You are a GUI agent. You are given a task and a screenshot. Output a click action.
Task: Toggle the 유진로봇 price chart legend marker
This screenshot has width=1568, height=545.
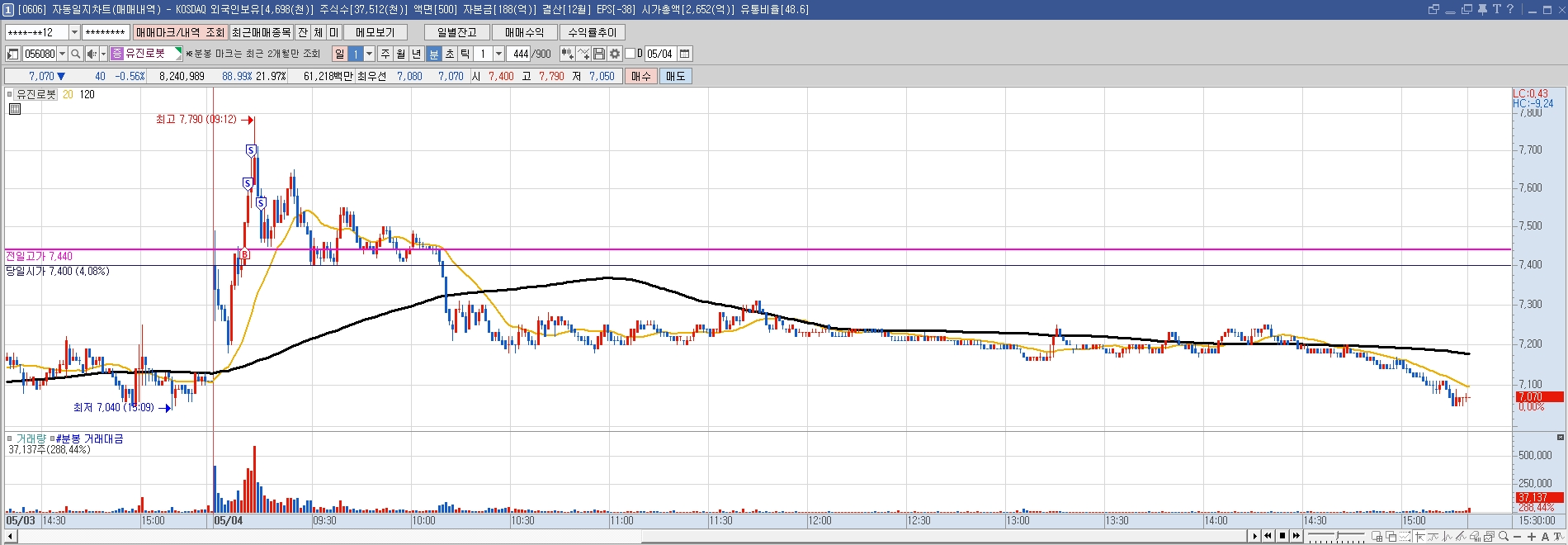click(x=10, y=95)
